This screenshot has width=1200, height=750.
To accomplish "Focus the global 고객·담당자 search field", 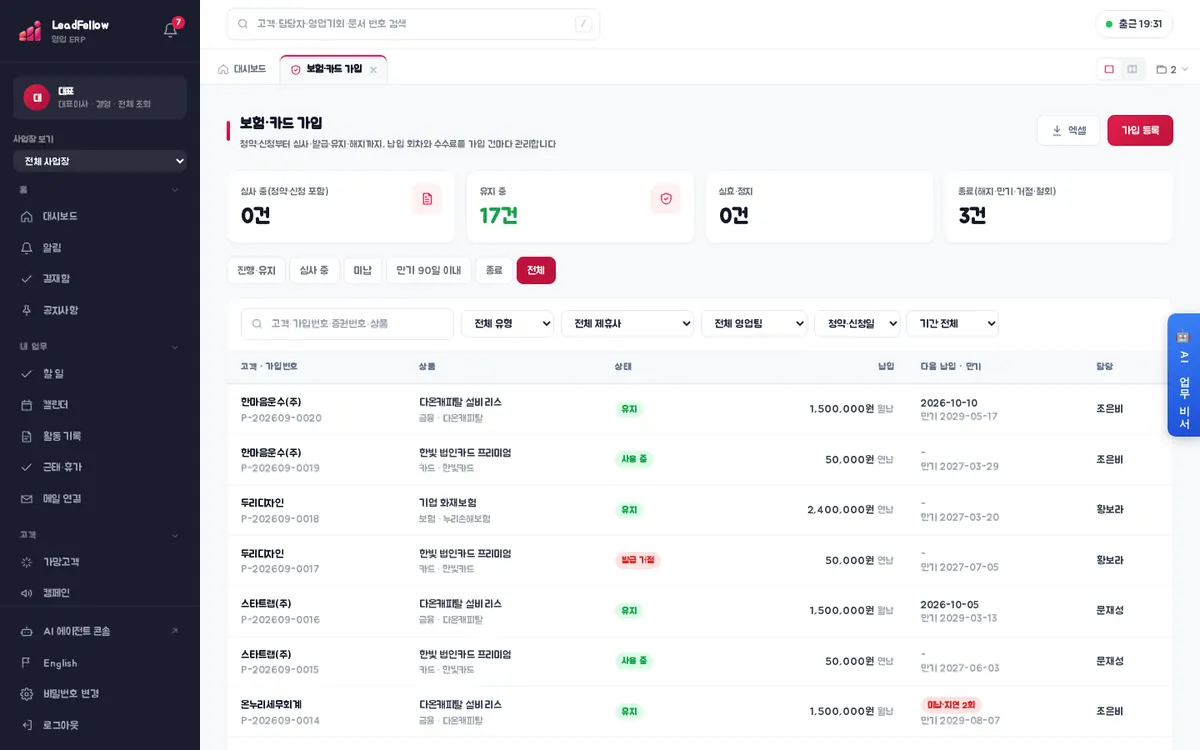I will (413, 24).
